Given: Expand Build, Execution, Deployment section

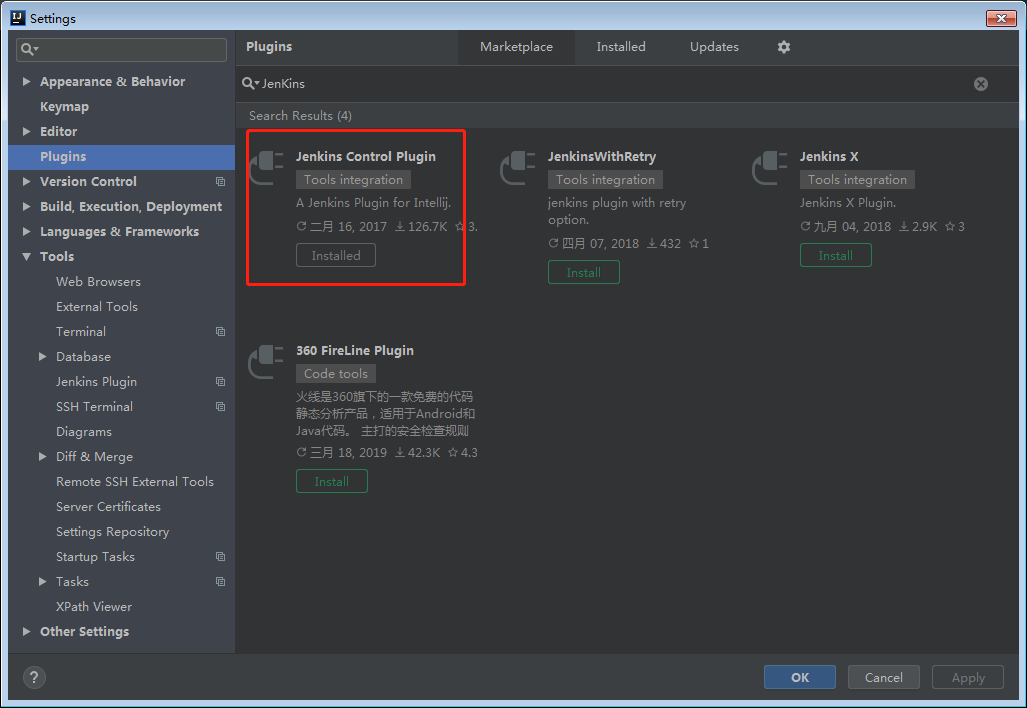Looking at the screenshot, I should (x=26, y=206).
